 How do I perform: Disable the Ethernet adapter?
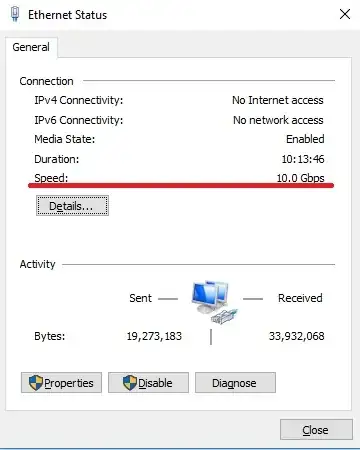click(148, 383)
